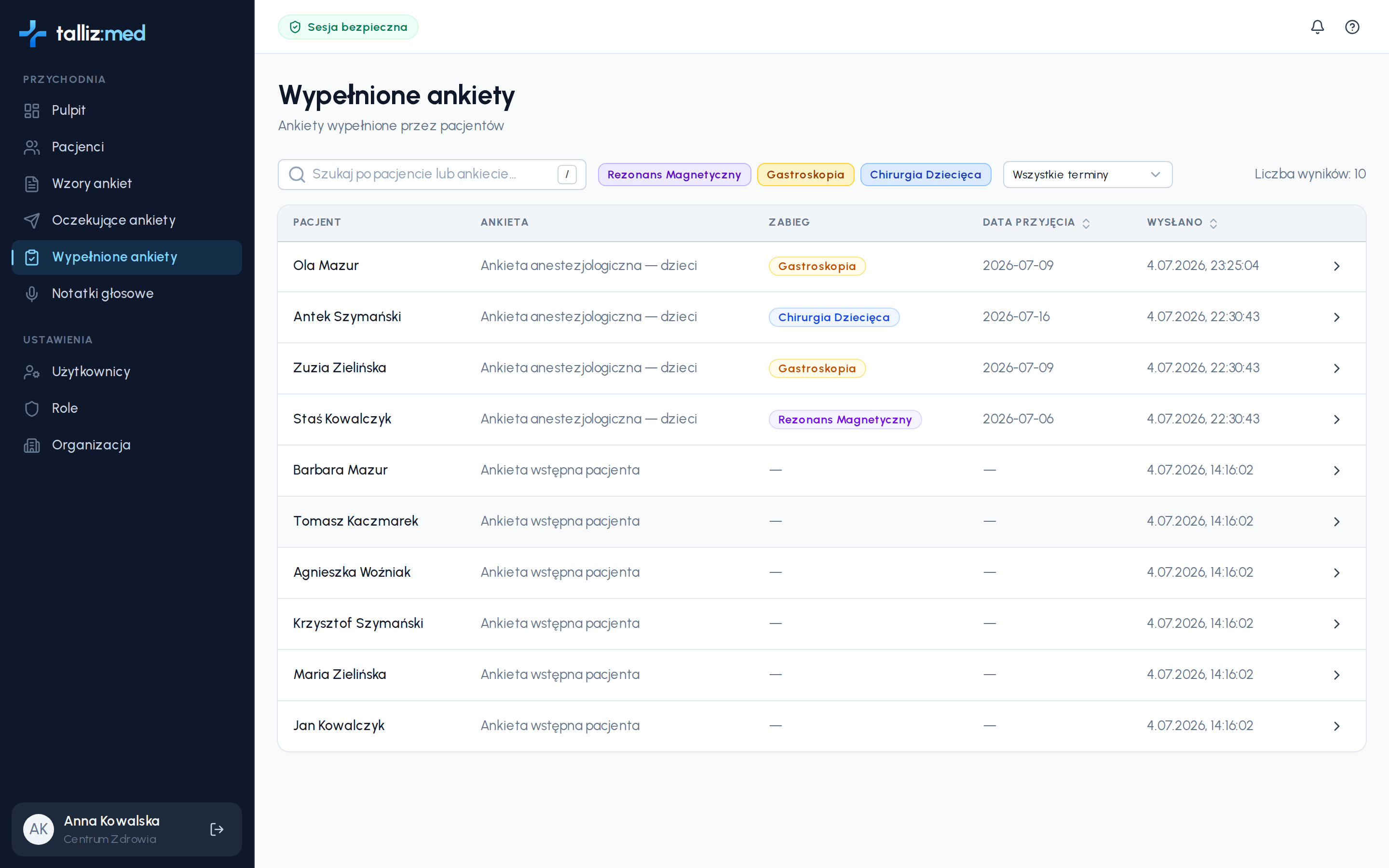Toggle the Rezonans Magnetyczny filter chip
The image size is (1389, 868).
(674, 175)
